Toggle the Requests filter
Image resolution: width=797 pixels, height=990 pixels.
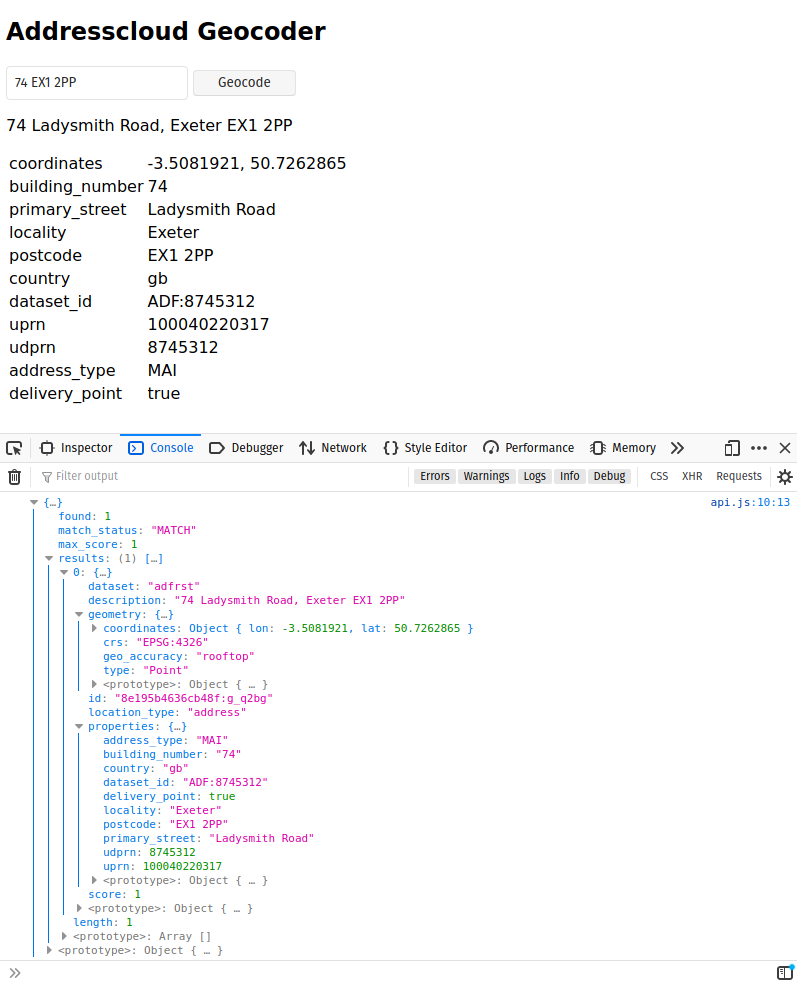(739, 476)
